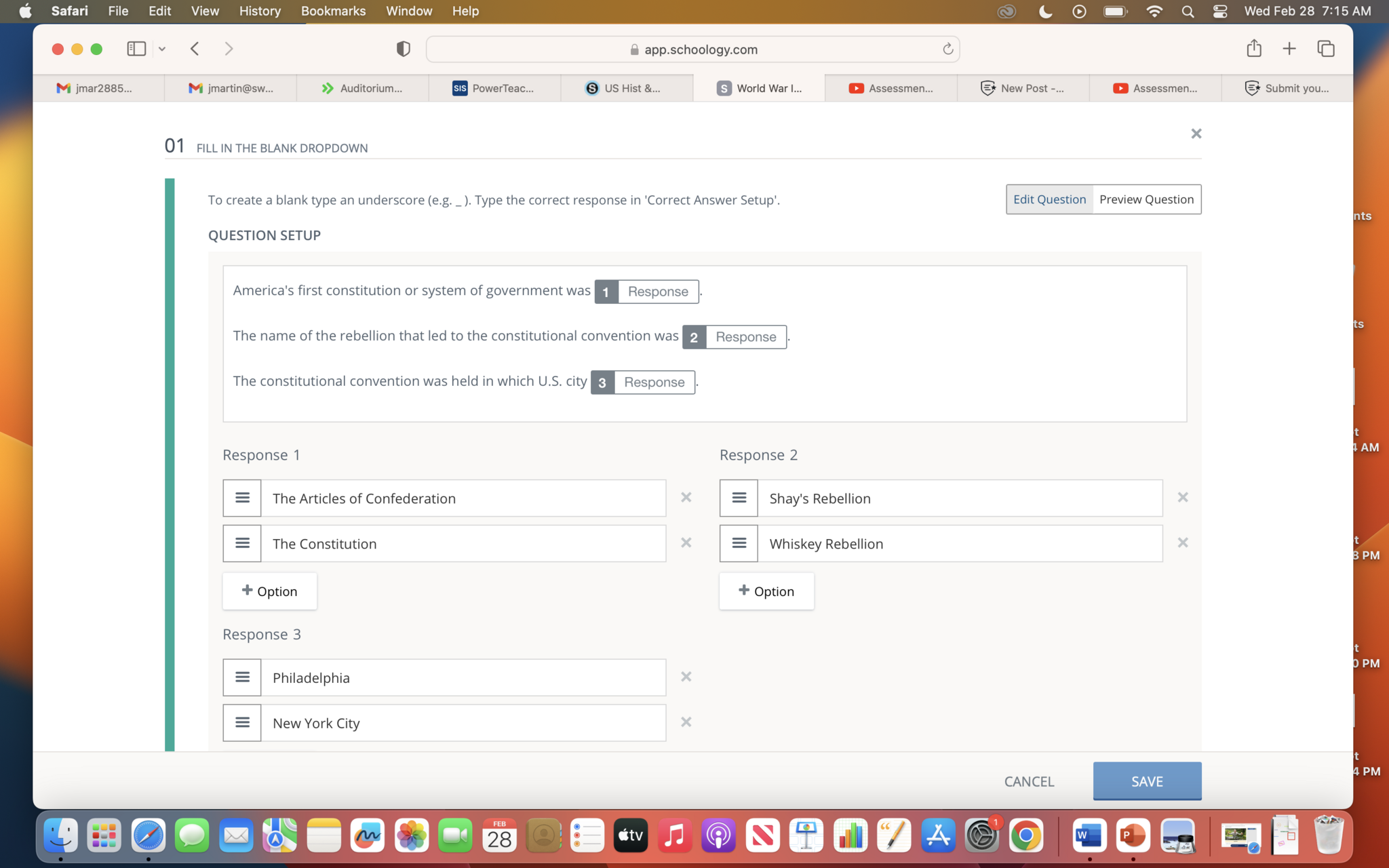Open Safari share icon
Image resolution: width=1389 pixels, height=868 pixels.
click(1253, 49)
